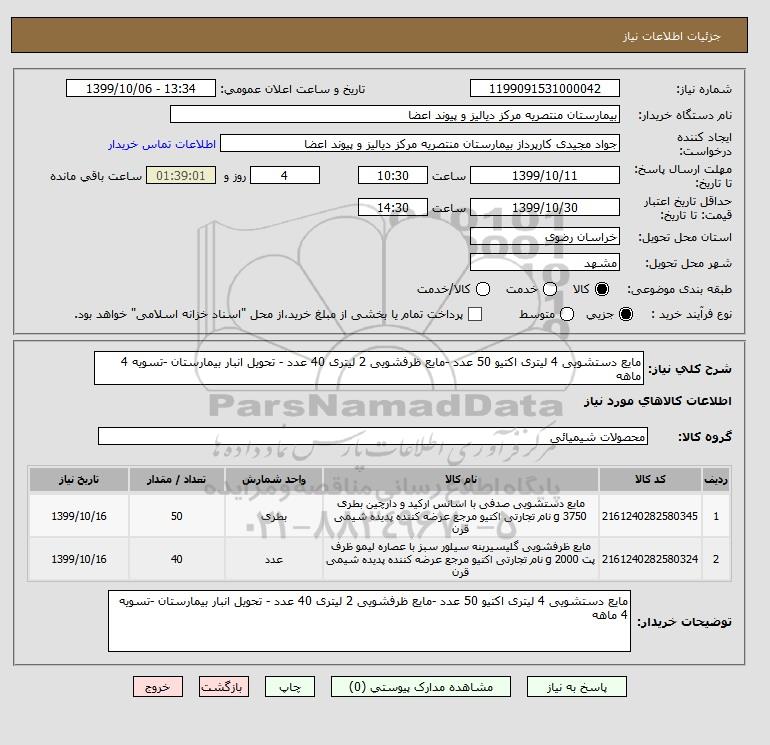The height and width of the screenshot is (745, 770).
Task: Toggle the Islamic treasury payment checkbox
Action: [475, 314]
